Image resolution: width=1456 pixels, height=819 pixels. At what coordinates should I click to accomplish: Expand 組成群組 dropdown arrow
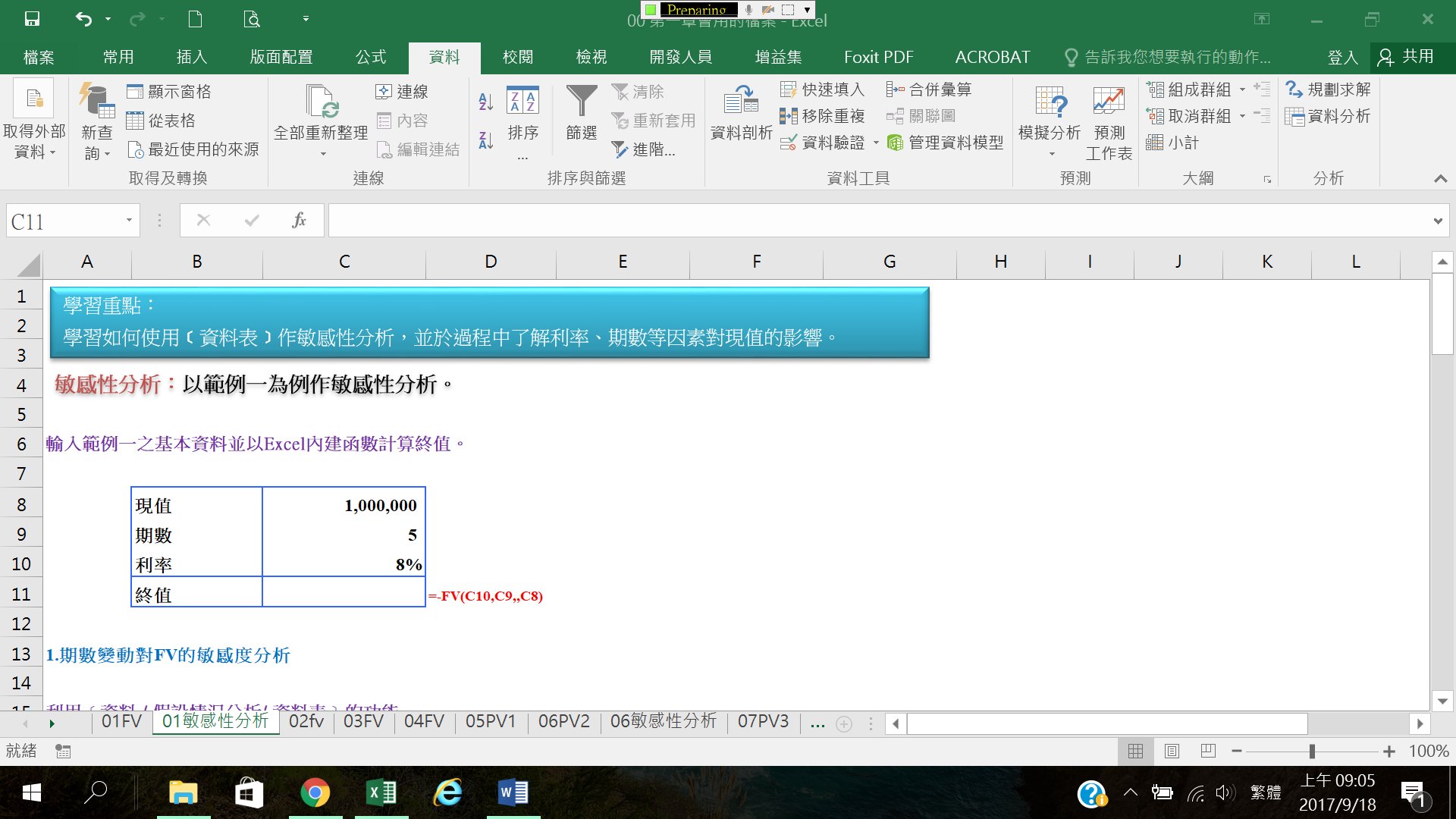[1242, 89]
